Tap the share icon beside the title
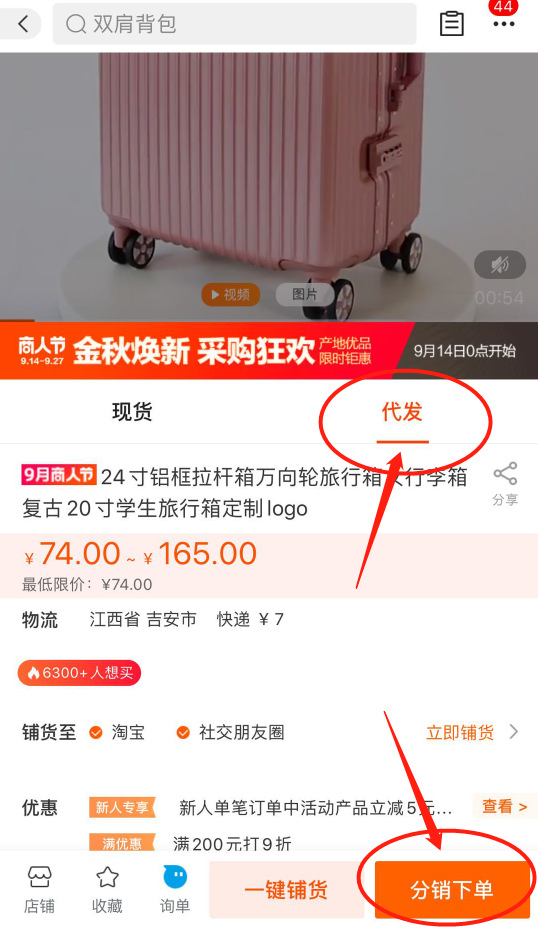Image resolution: width=538 pixels, height=928 pixels. click(x=505, y=474)
